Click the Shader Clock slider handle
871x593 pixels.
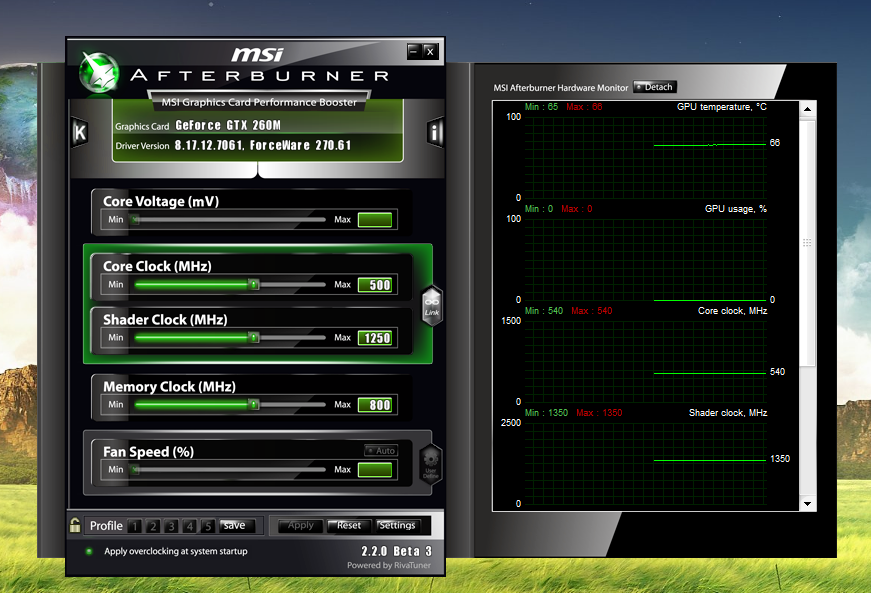coord(254,338)
